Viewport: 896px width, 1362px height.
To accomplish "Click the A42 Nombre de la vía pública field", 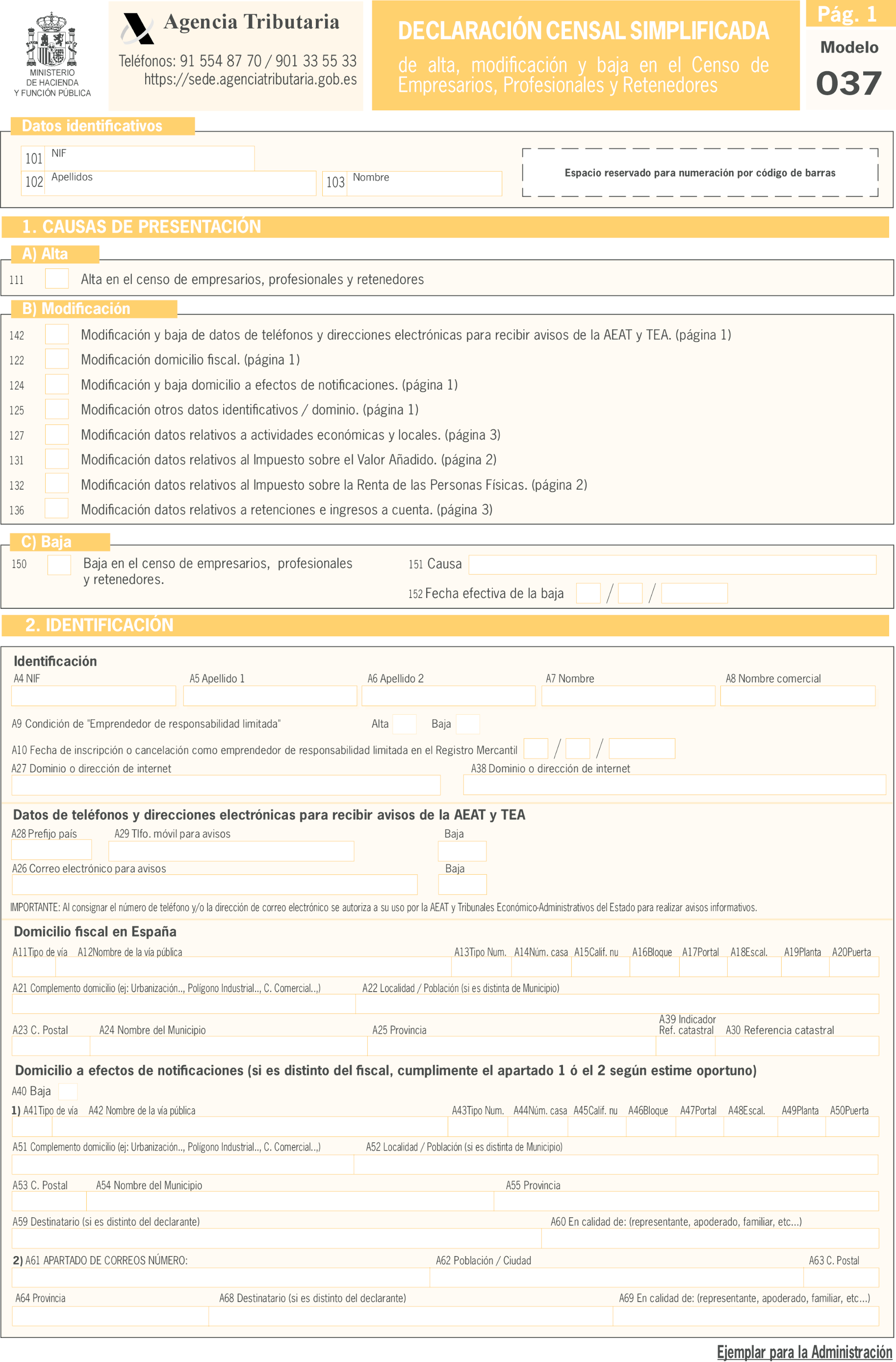I will coord(250,1127).
